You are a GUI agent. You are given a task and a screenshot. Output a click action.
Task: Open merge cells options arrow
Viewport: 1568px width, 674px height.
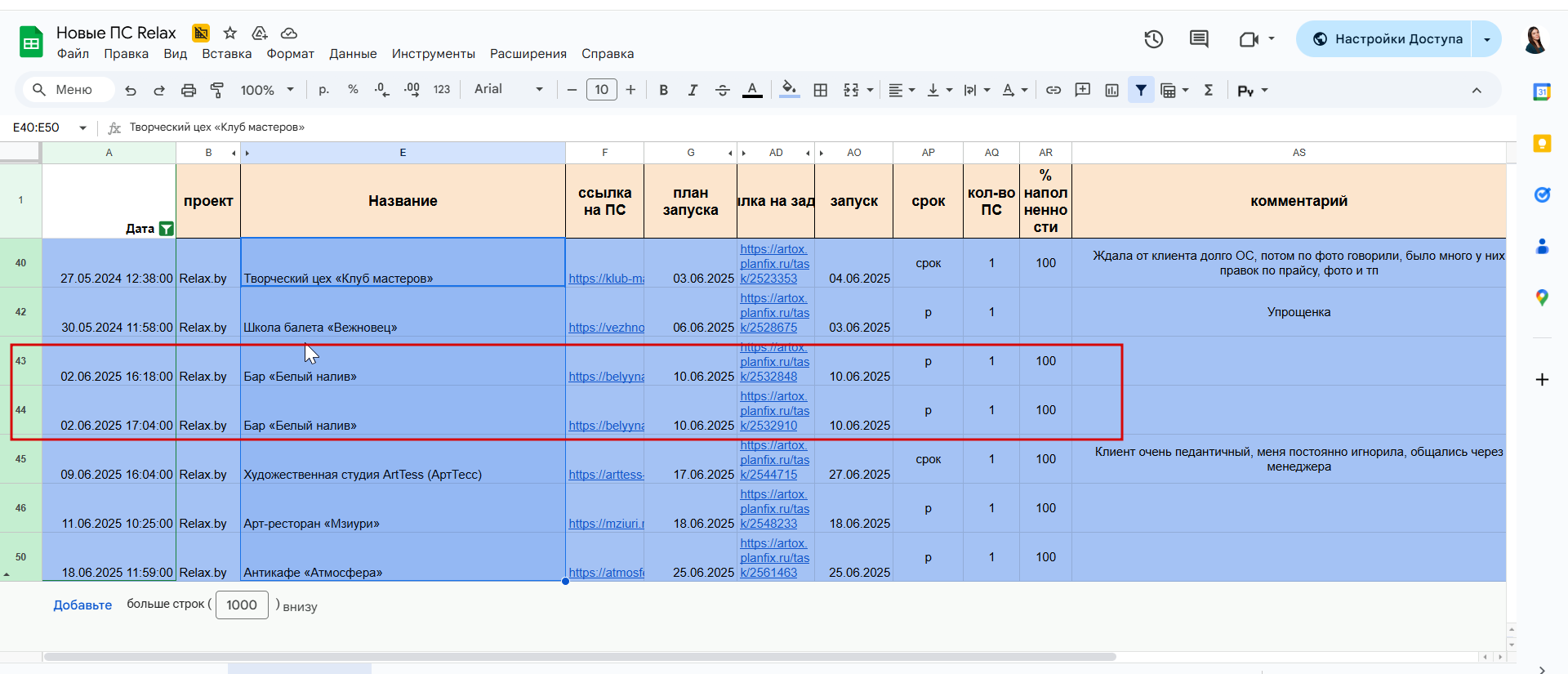(x=870, y=90)
